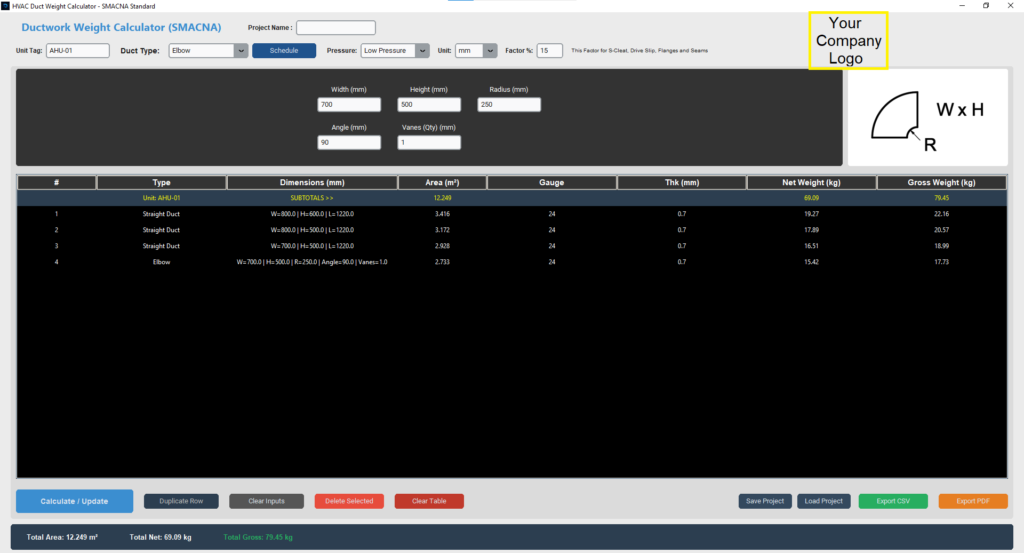Select row 1 dimensions W=800.0 H=600.0
This screenshot has height=553, width=1024.
click(x=312, y=213)
